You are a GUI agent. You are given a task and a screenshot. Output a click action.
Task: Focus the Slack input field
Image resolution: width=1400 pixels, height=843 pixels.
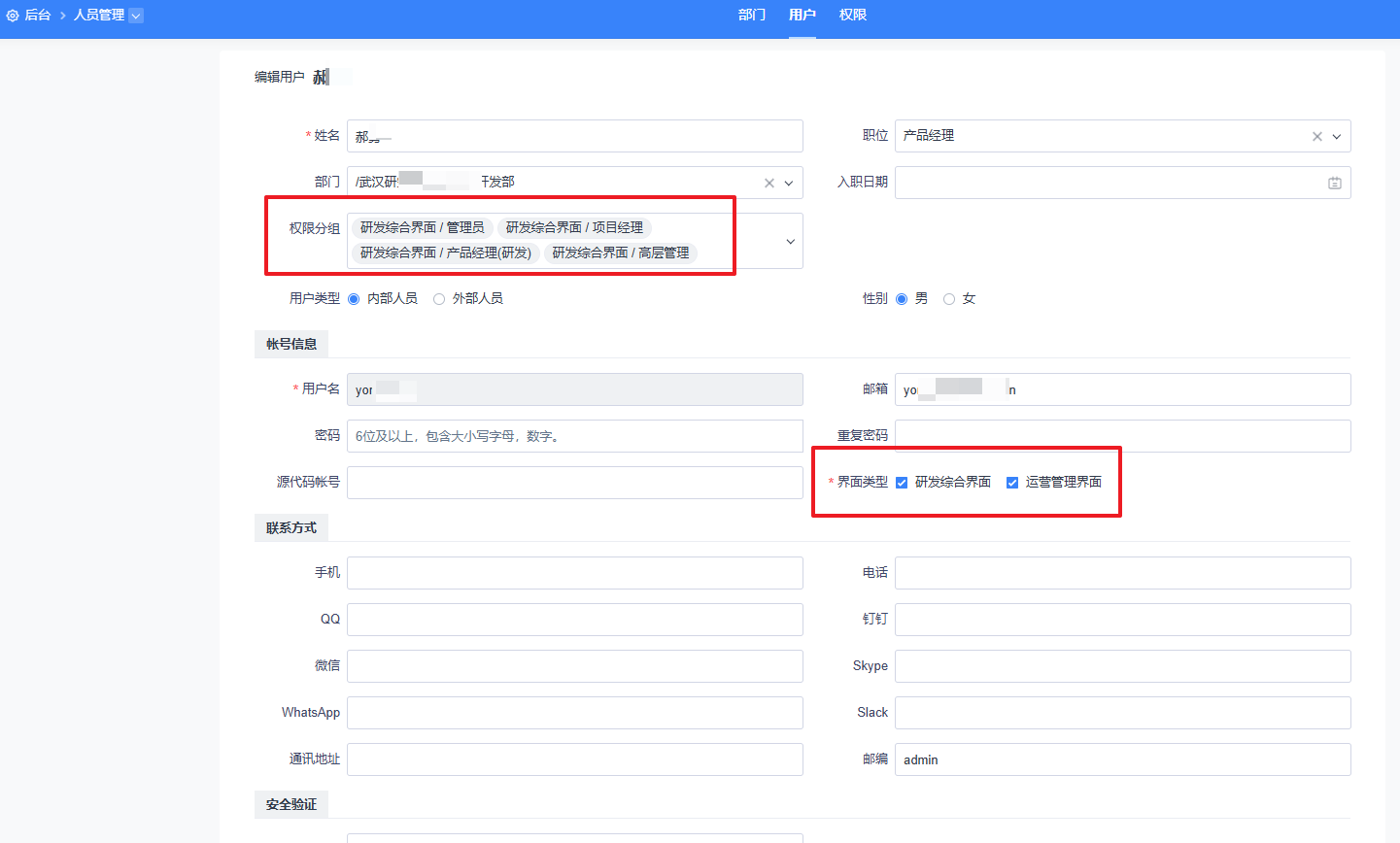click(x=1123, y=713)
